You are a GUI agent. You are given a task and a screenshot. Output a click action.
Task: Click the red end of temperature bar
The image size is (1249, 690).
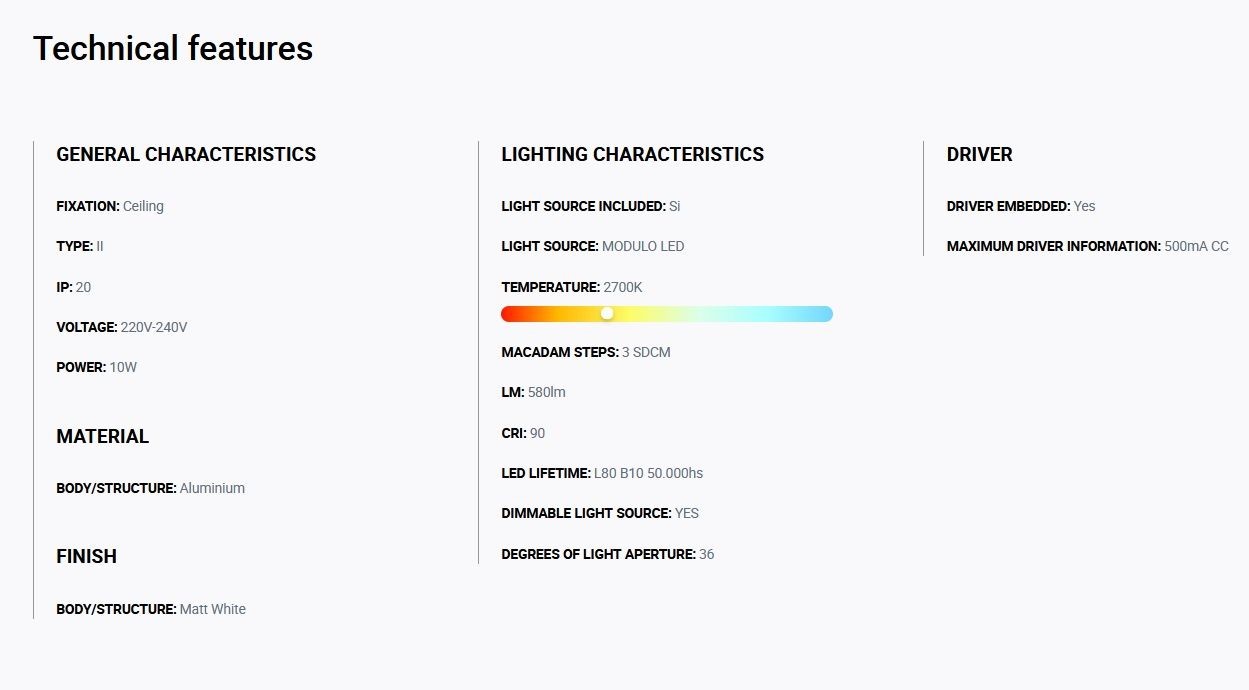point(511,314)
